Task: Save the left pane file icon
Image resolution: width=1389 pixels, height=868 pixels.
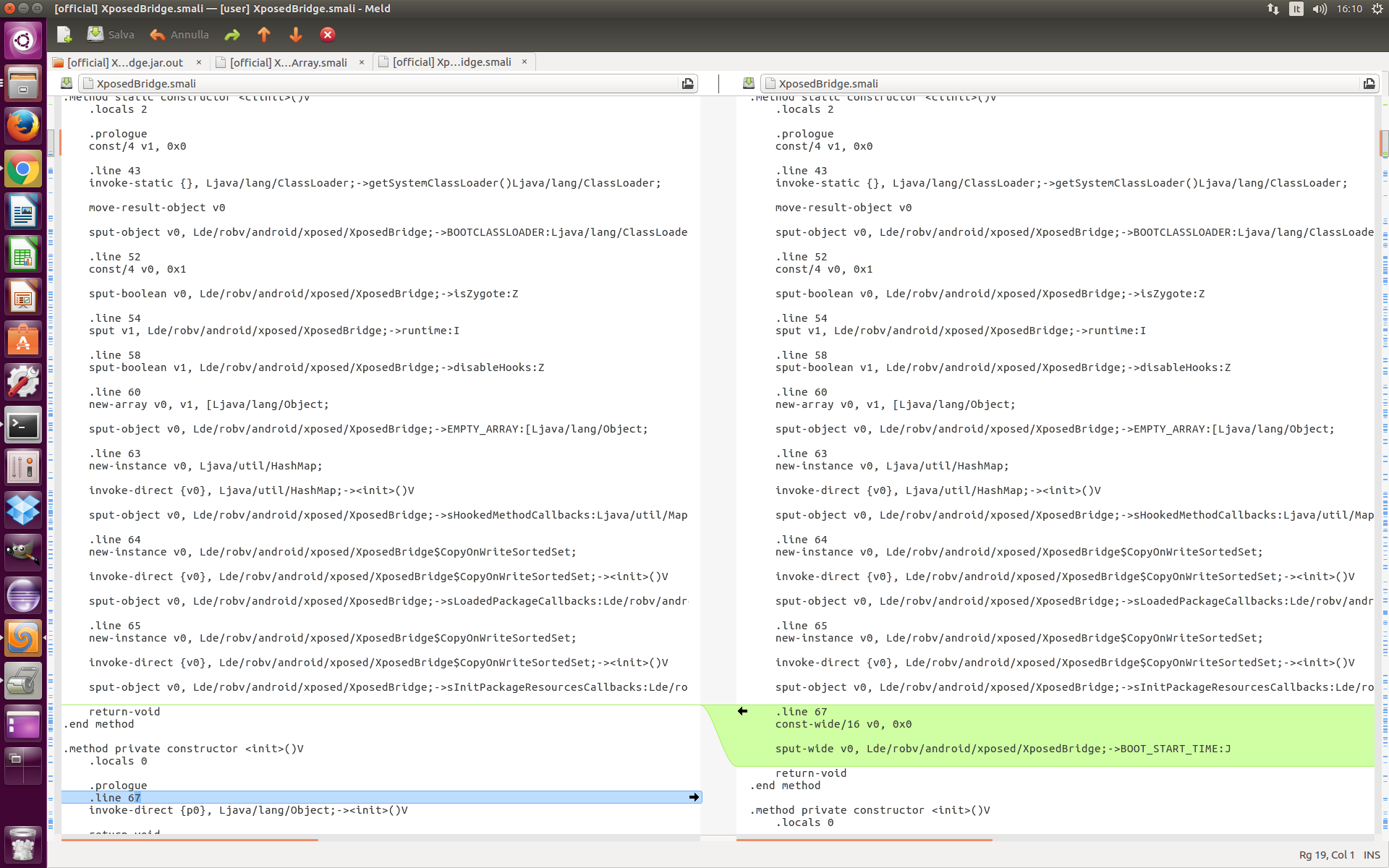Action: click(x=67, y=83)
